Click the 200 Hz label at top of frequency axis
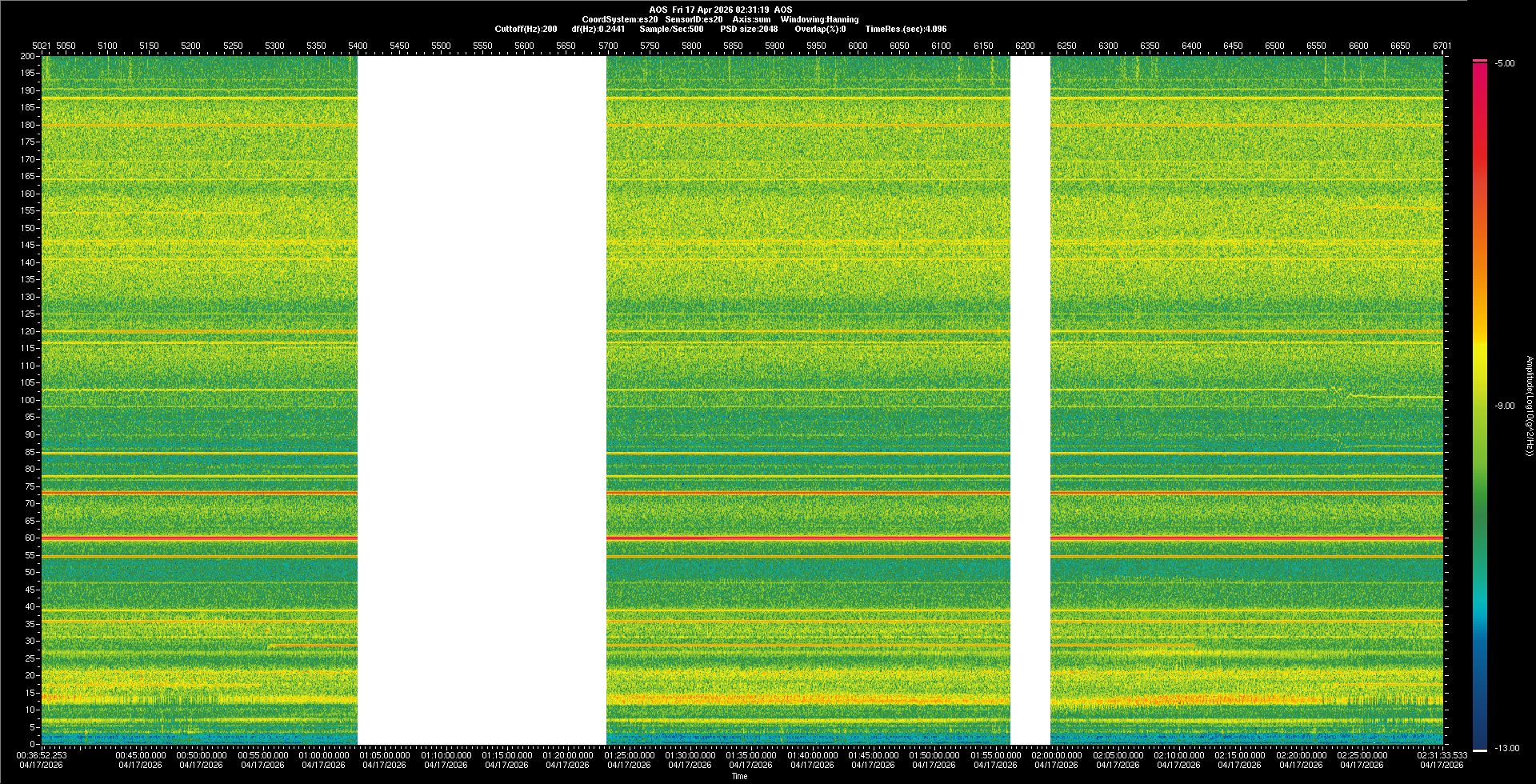The height and width of the screenshot is (784, 1536). pos(28,57)
